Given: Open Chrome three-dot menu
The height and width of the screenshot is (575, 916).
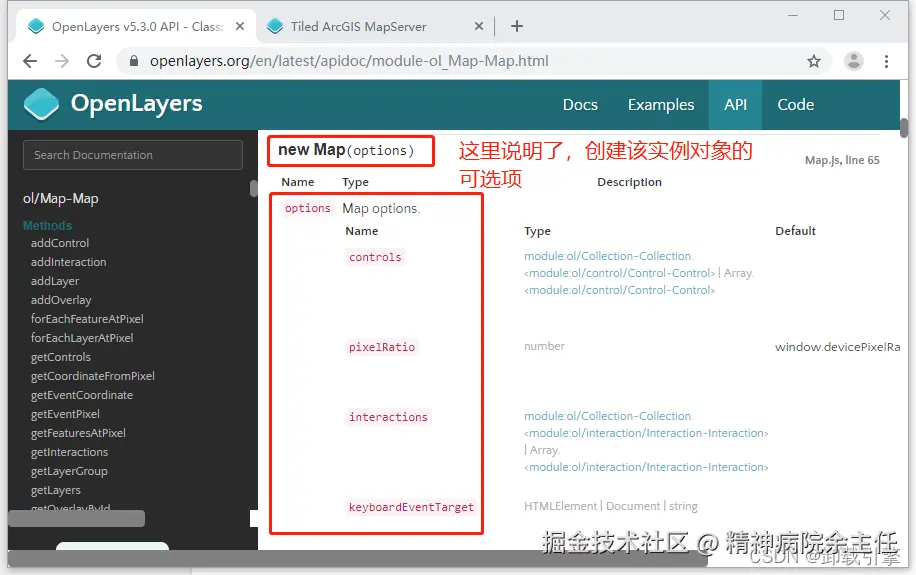Looking at the screenshot, I should (x=886, y=61).
